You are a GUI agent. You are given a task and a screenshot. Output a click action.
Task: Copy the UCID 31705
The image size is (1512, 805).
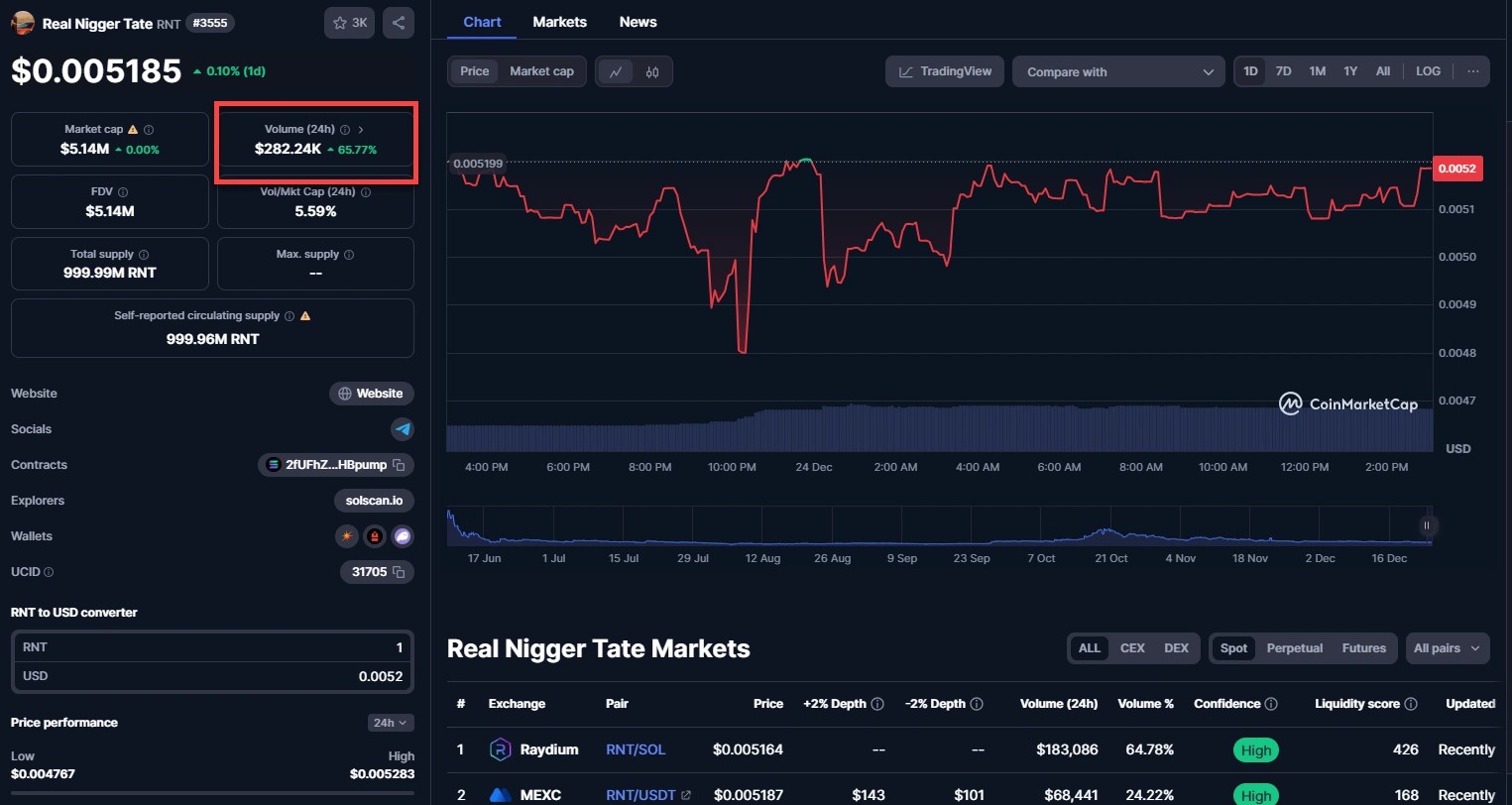[x=399, y=572]
